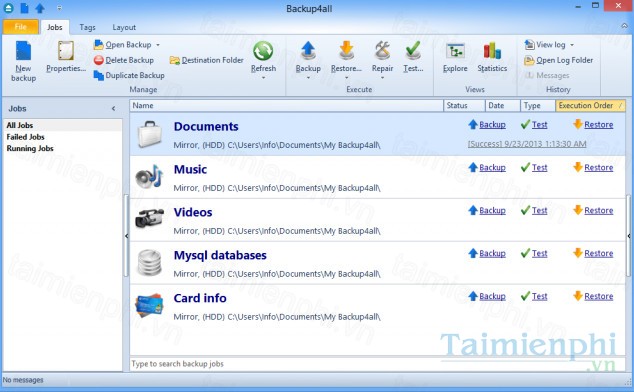
Task: Click the Backup ribbon icon
Action: 308,51
